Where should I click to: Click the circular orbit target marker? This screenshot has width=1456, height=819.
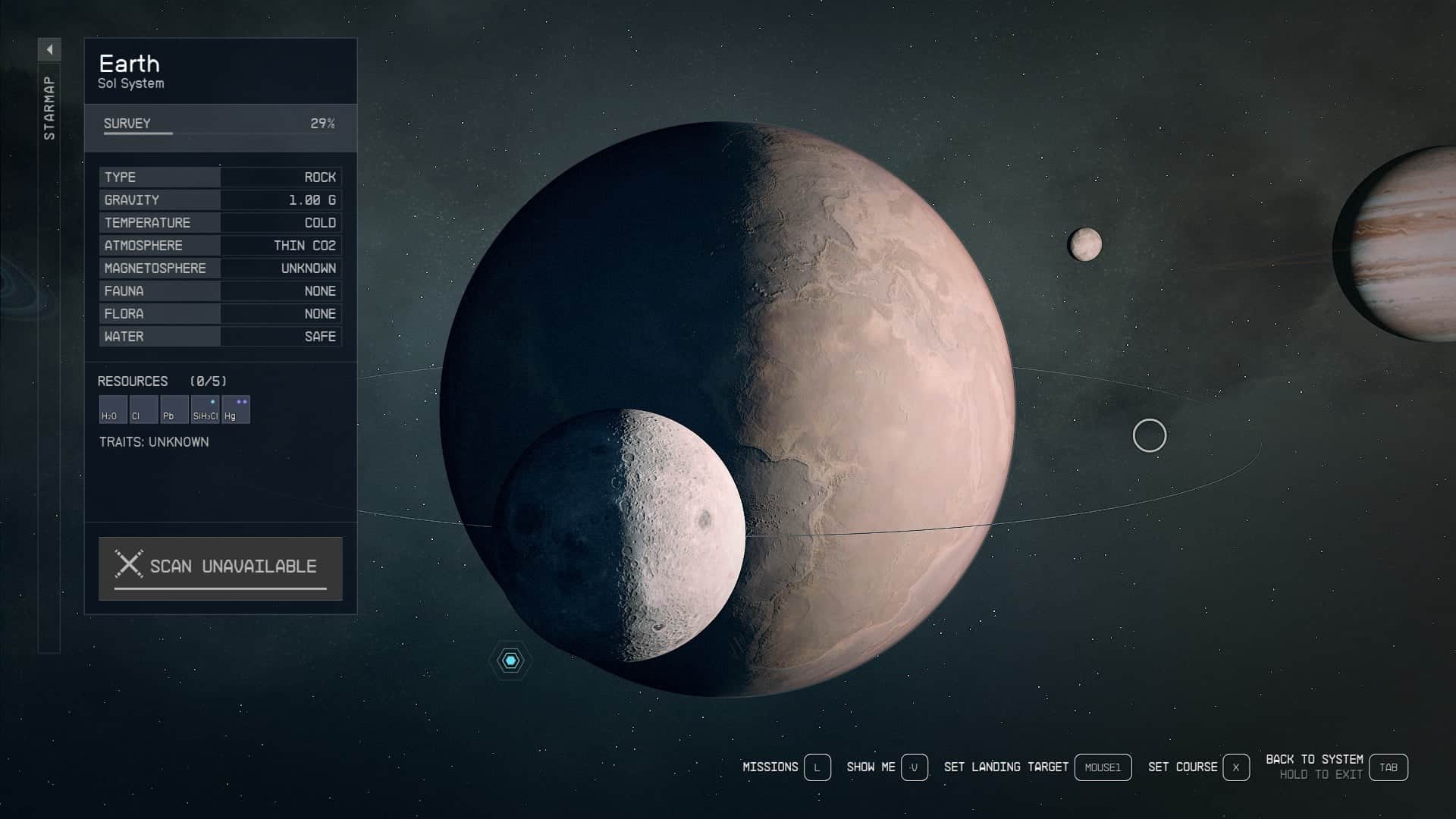(x=1150, y=436)
